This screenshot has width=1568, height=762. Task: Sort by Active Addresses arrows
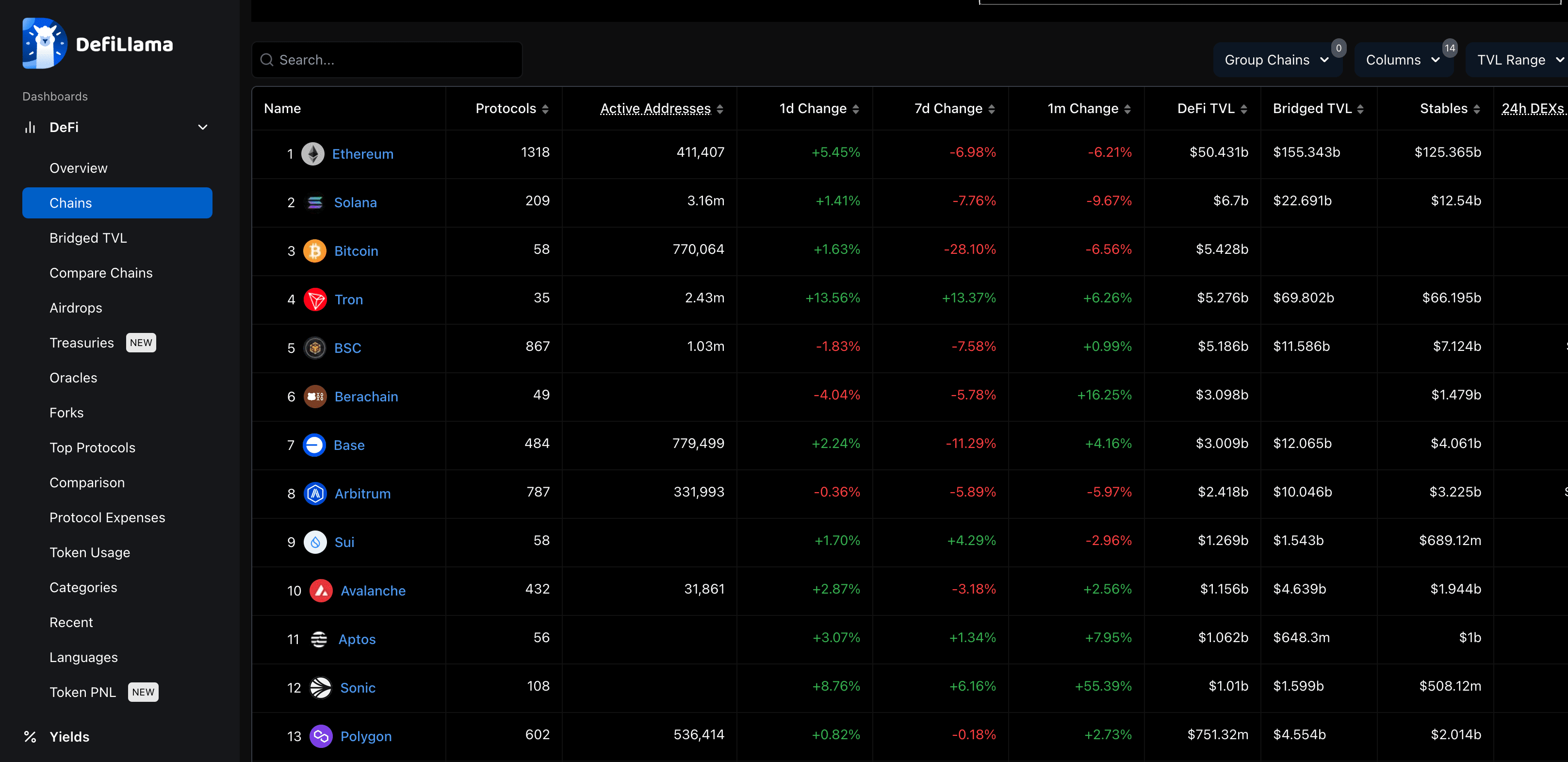click(720, 109)
